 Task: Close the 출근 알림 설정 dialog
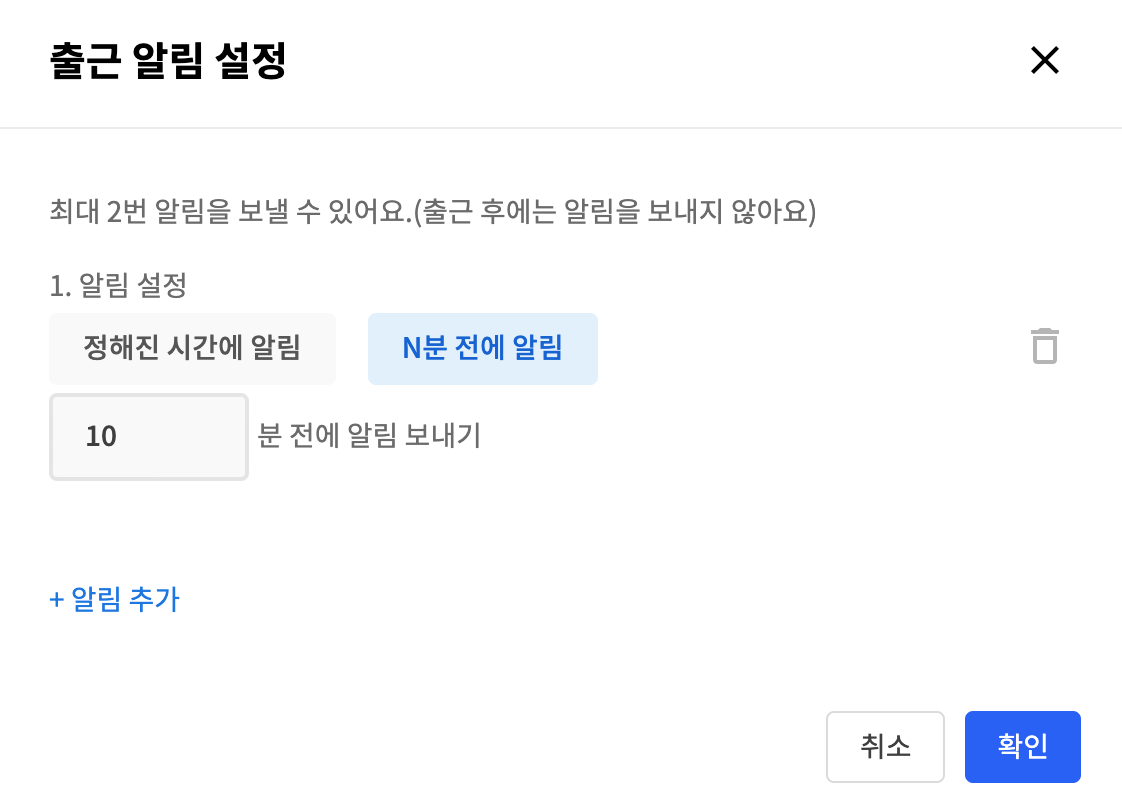click(x=1045, y=60)
